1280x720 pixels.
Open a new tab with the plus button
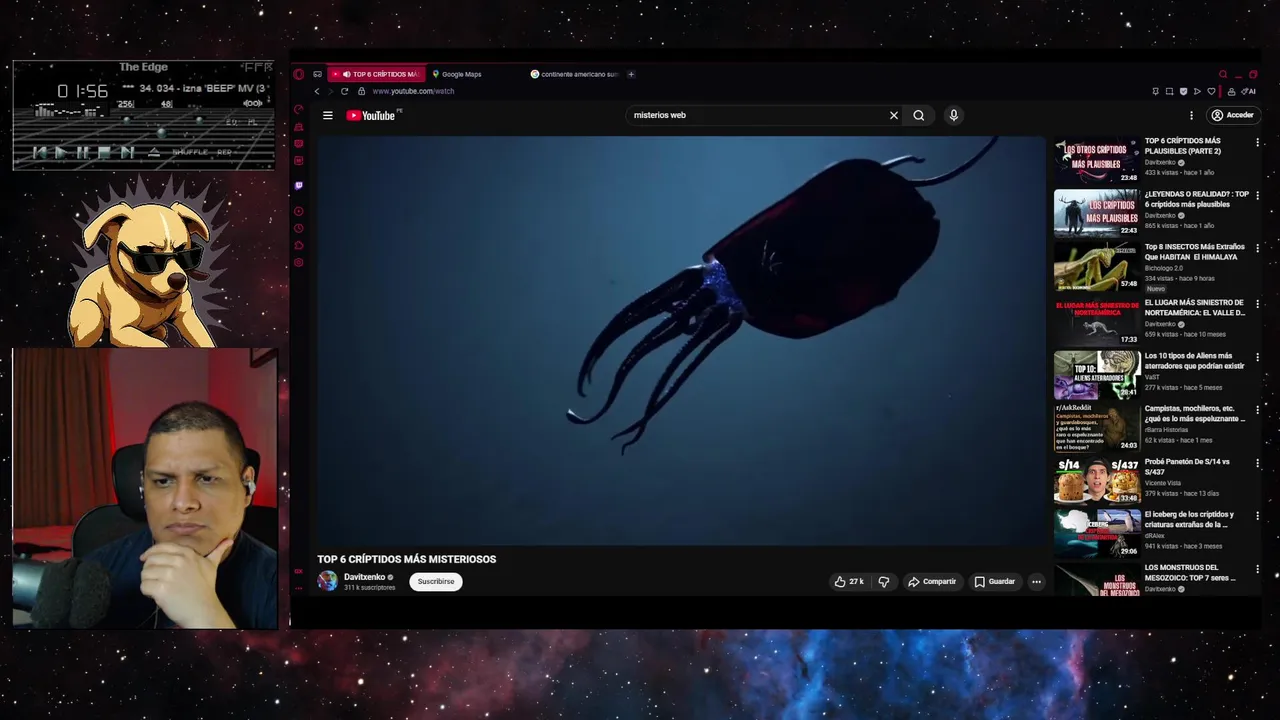coord(631,74)
